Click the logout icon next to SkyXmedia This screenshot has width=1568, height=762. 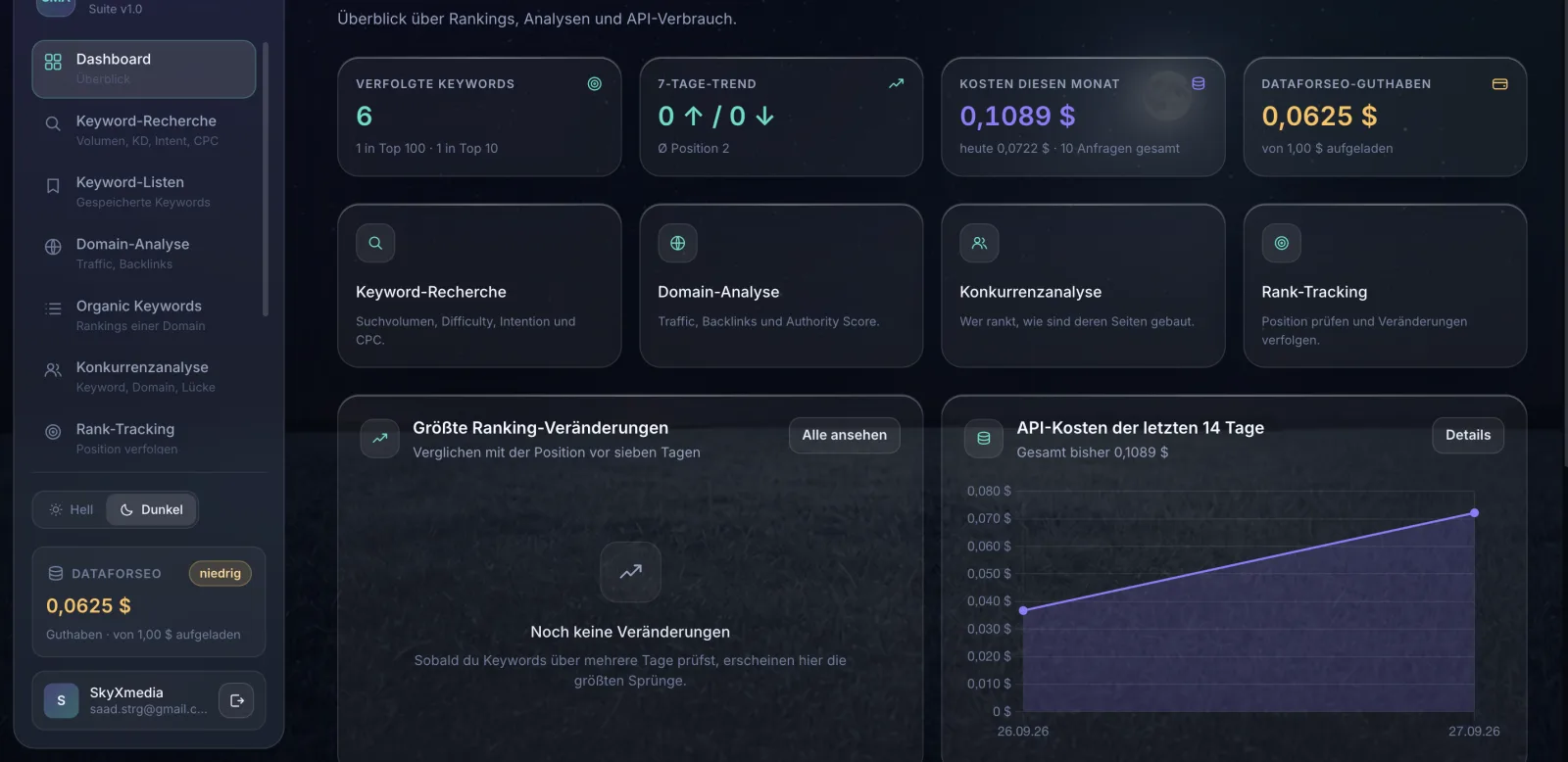click(236, 700)
